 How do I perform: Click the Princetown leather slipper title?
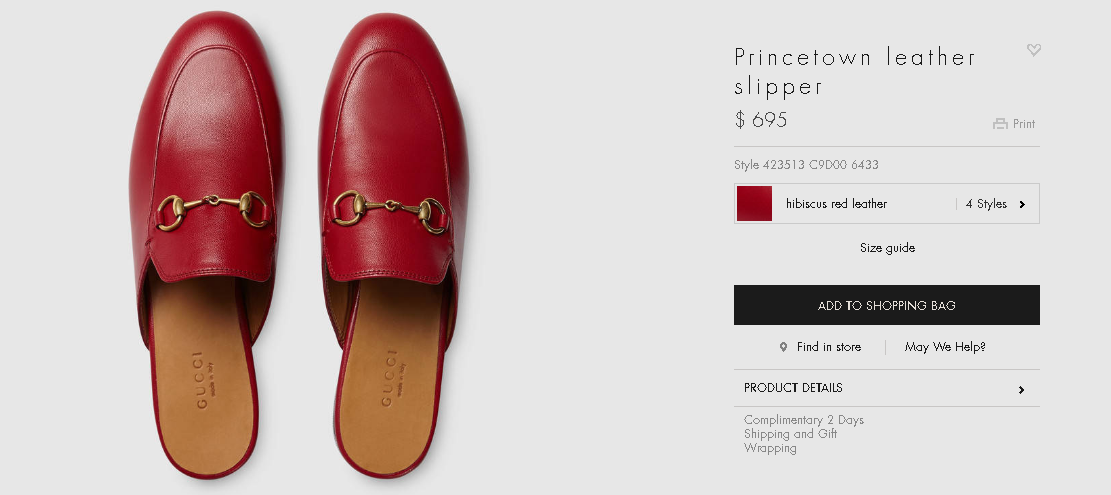[x=855, y=71]
